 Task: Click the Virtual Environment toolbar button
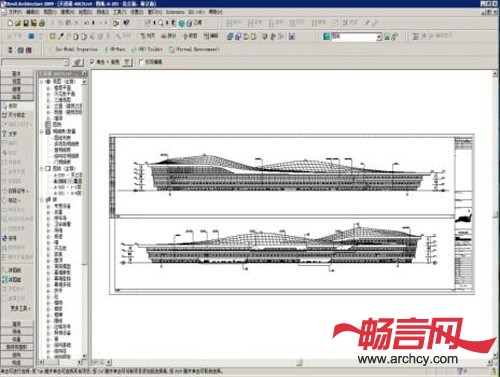coord(194,49)
